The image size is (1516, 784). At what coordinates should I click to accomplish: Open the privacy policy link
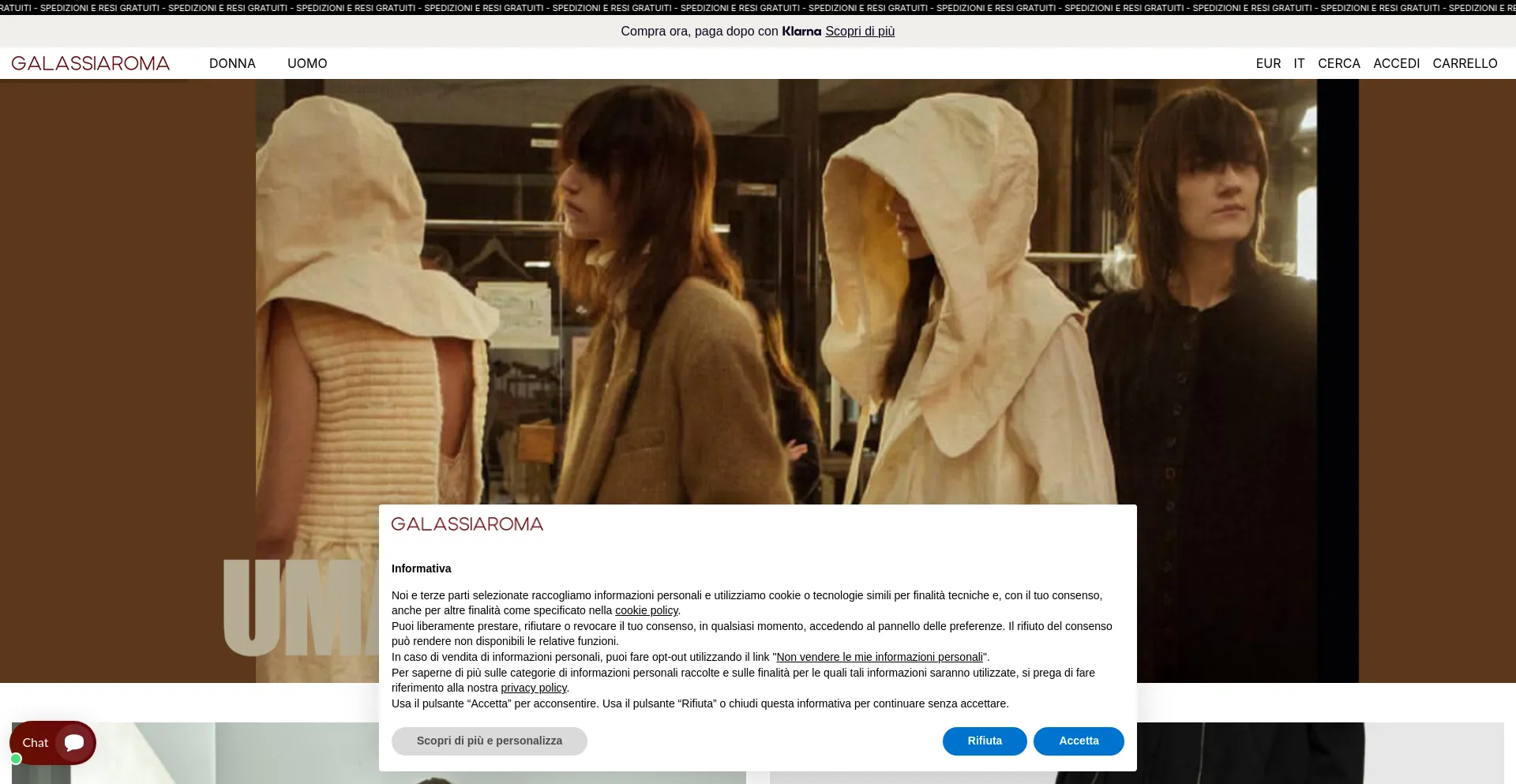pos(534,688)
